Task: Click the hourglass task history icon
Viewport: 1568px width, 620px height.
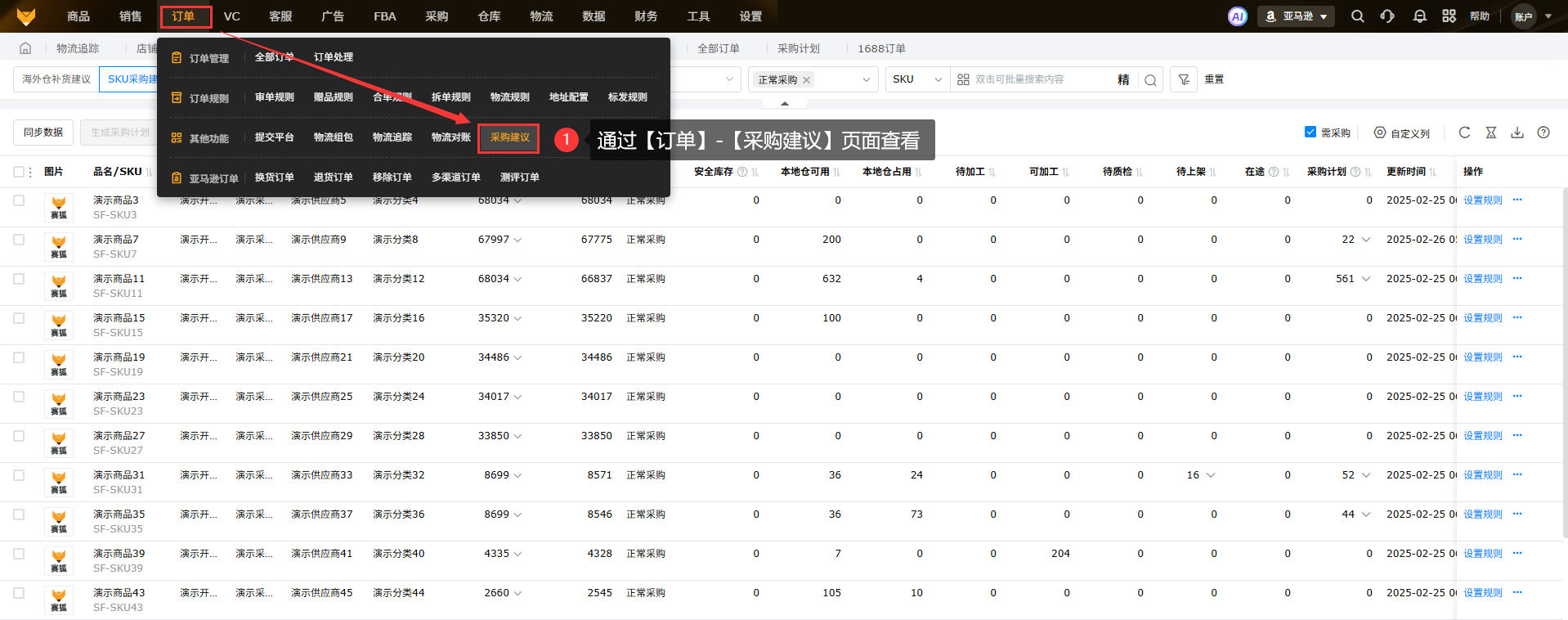Action: click(x=1491, y=133)
